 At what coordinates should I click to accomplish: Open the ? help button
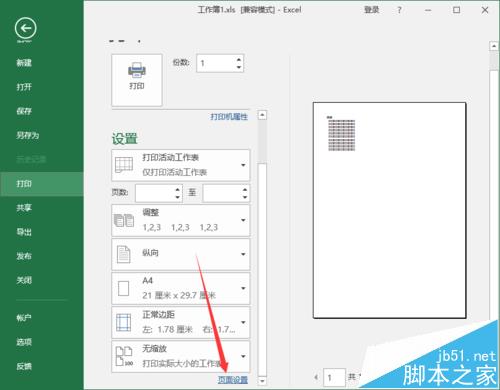coord(399,10)
